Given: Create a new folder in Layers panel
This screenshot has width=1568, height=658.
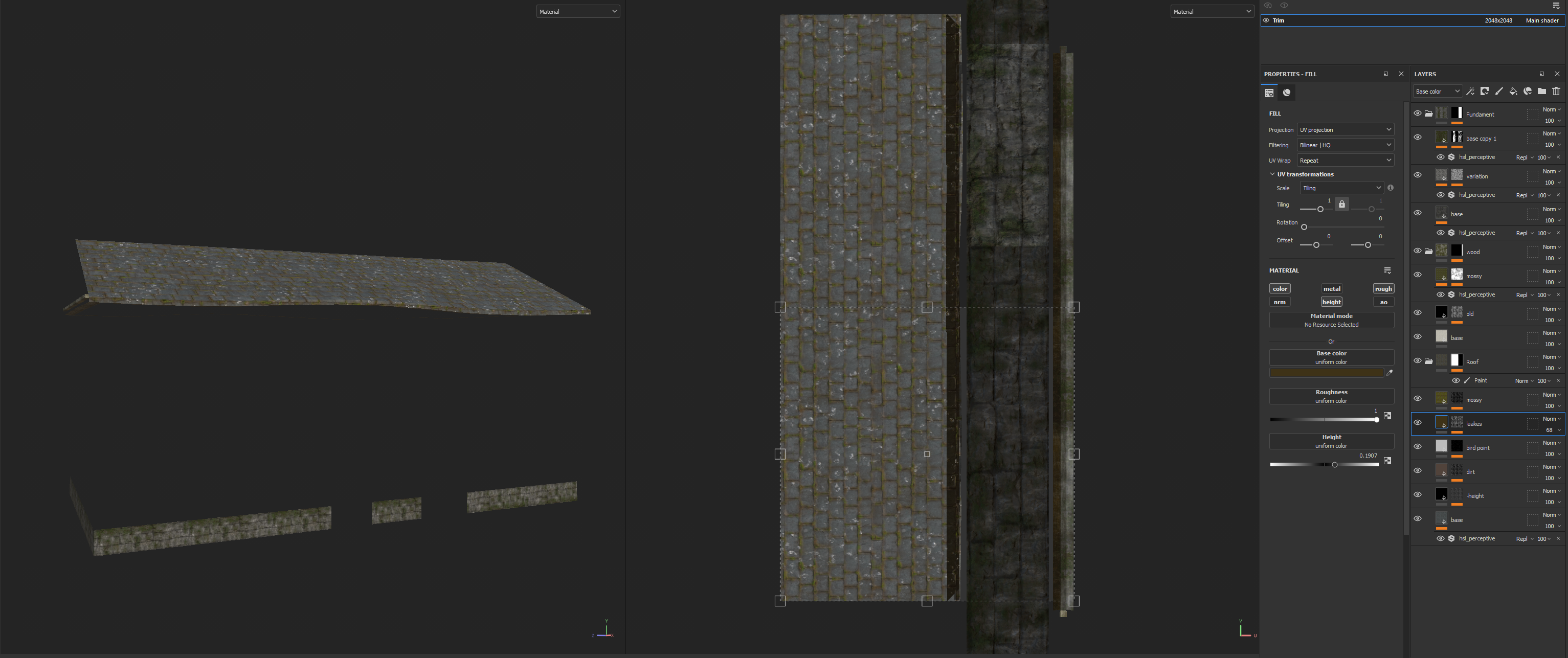Looking at the screenshot, I should 1542,92.
